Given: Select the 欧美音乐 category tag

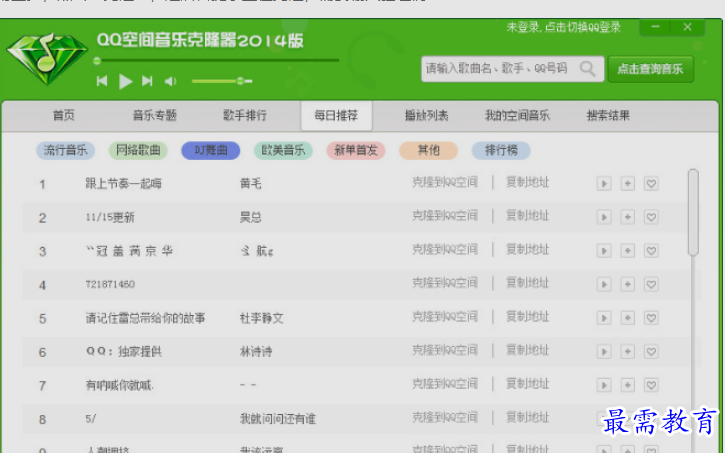Looking at the screenshot, I should (x=283, y=150).
